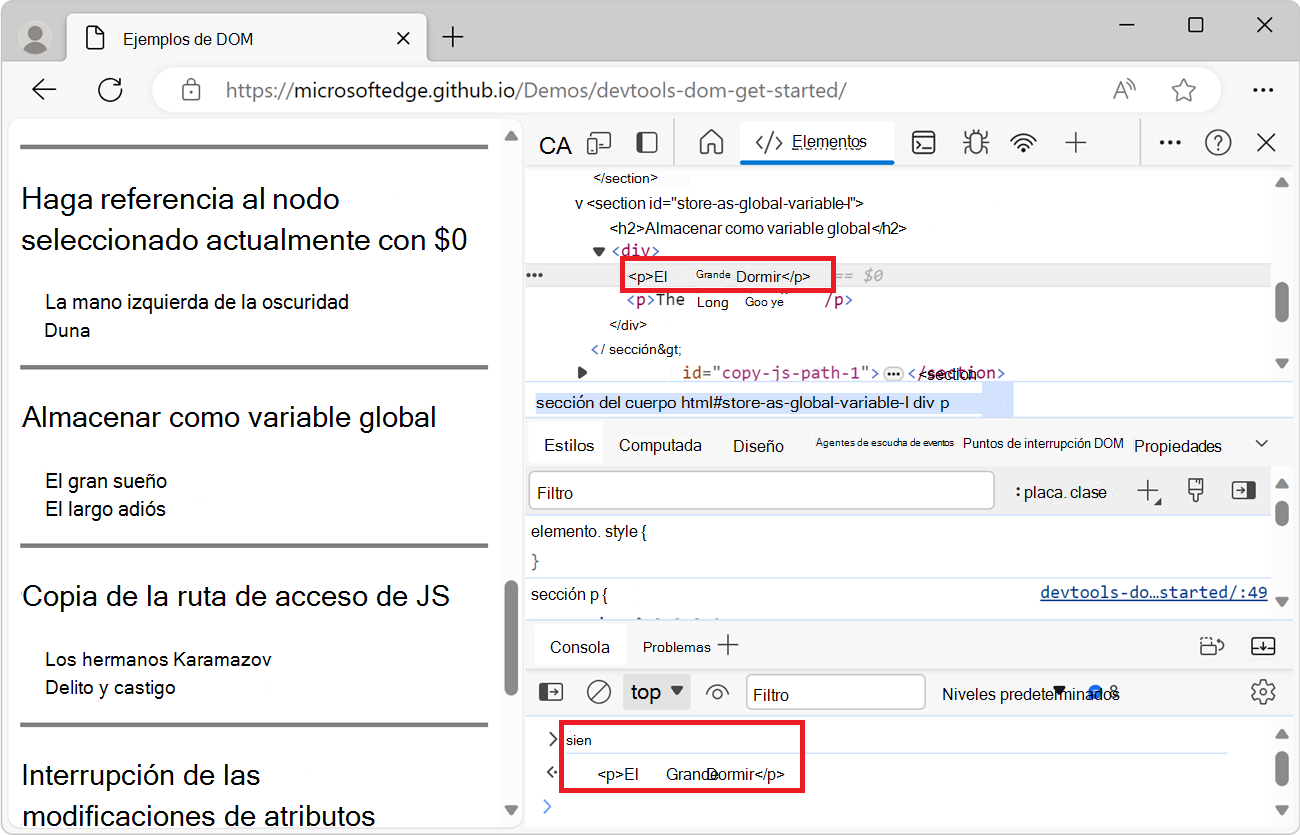The image size is (1300, 835).
Task: Switch to the Diseño tab
Action: click(x=758, y=446)
